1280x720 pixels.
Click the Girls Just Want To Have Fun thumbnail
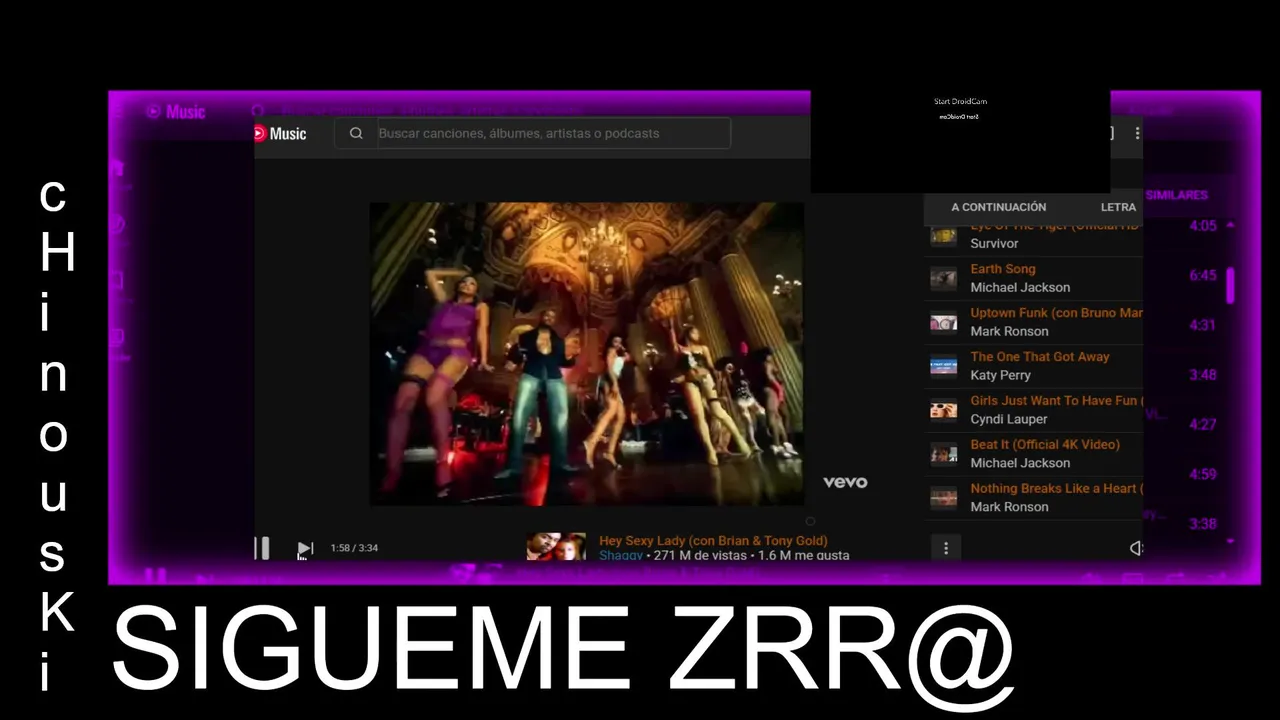[x=944, y=410]
